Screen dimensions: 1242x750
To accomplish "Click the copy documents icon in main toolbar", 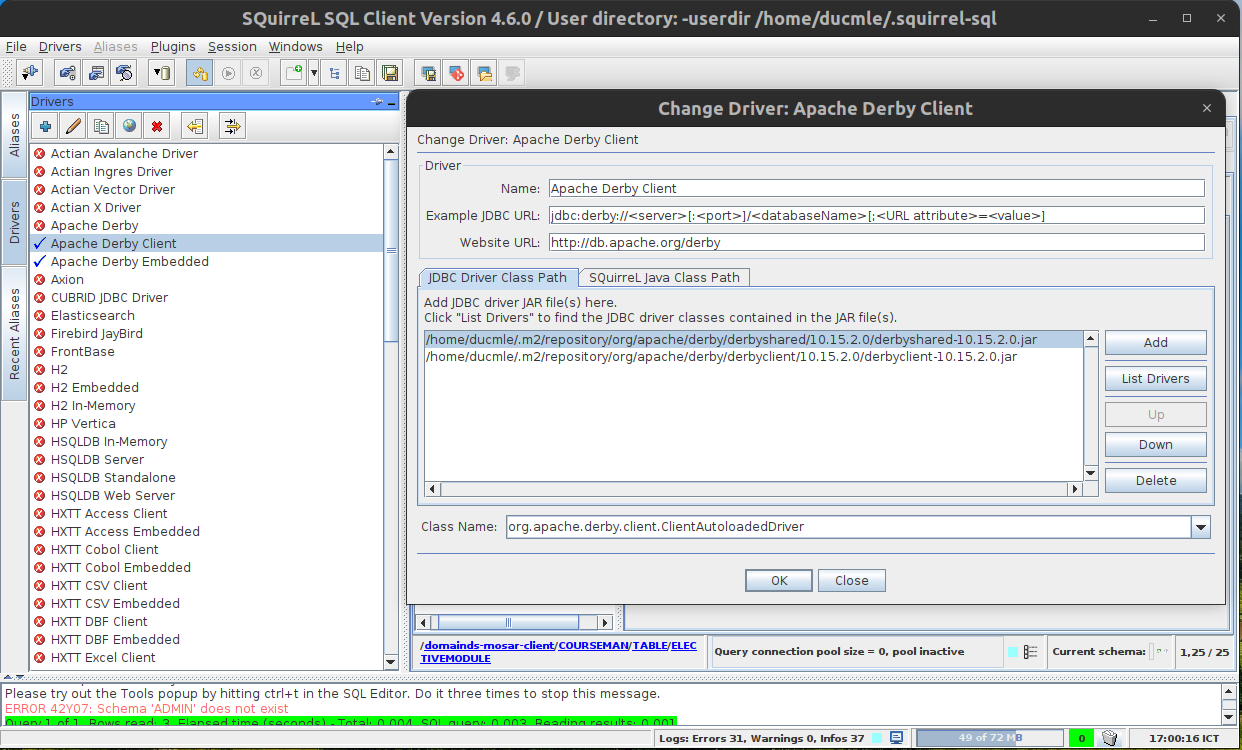I will 362,73.
